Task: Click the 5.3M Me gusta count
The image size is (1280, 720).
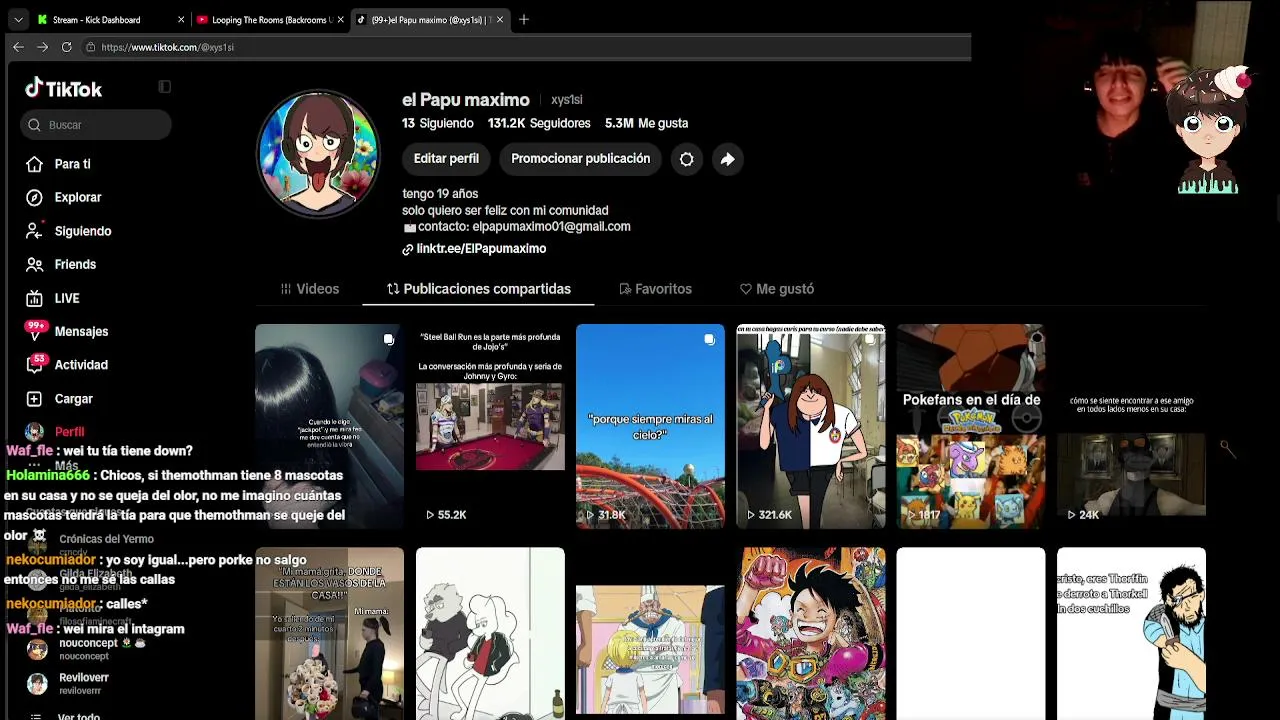Action: [x=646, y=123]
